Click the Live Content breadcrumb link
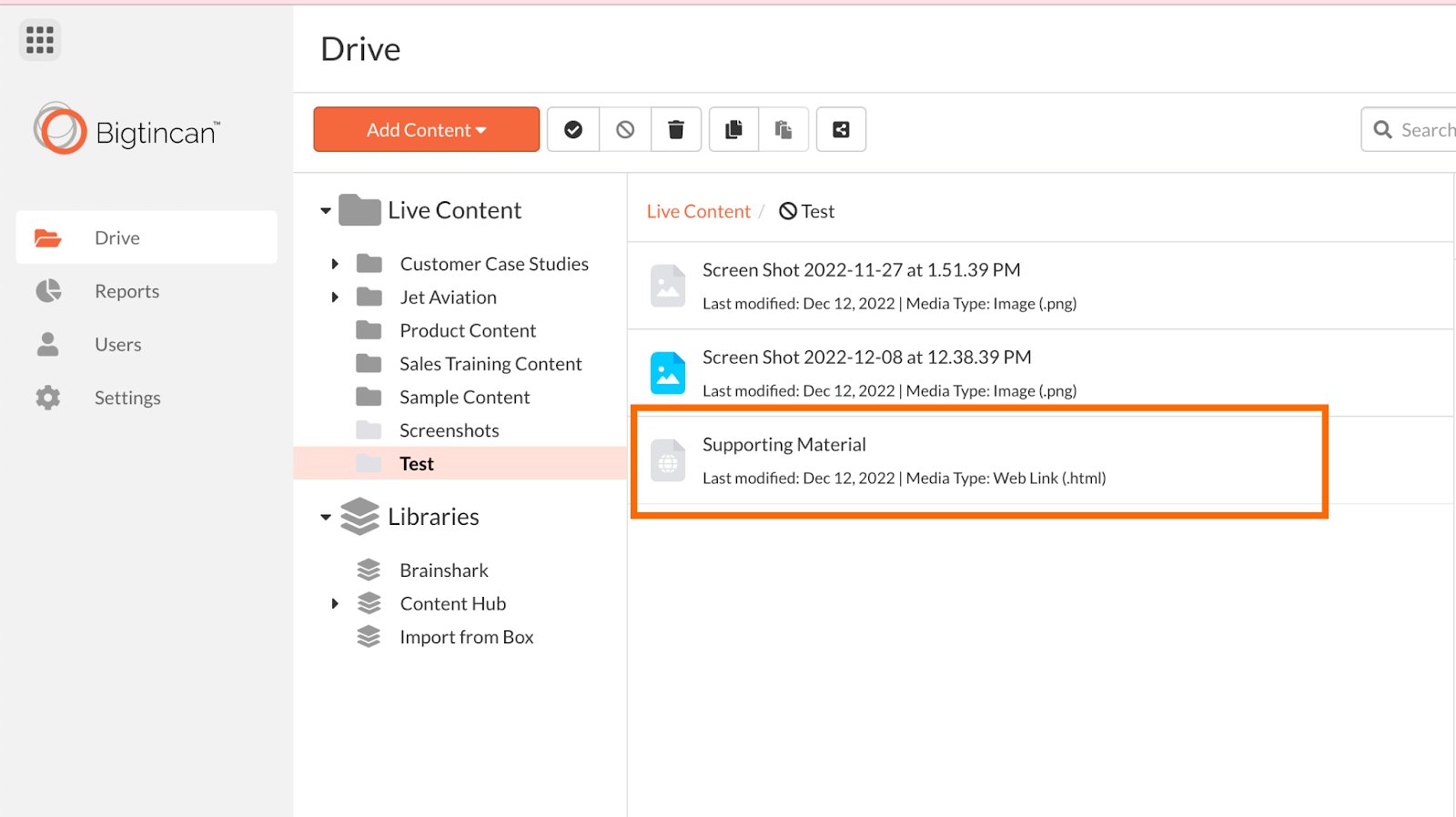 [698, 211]
